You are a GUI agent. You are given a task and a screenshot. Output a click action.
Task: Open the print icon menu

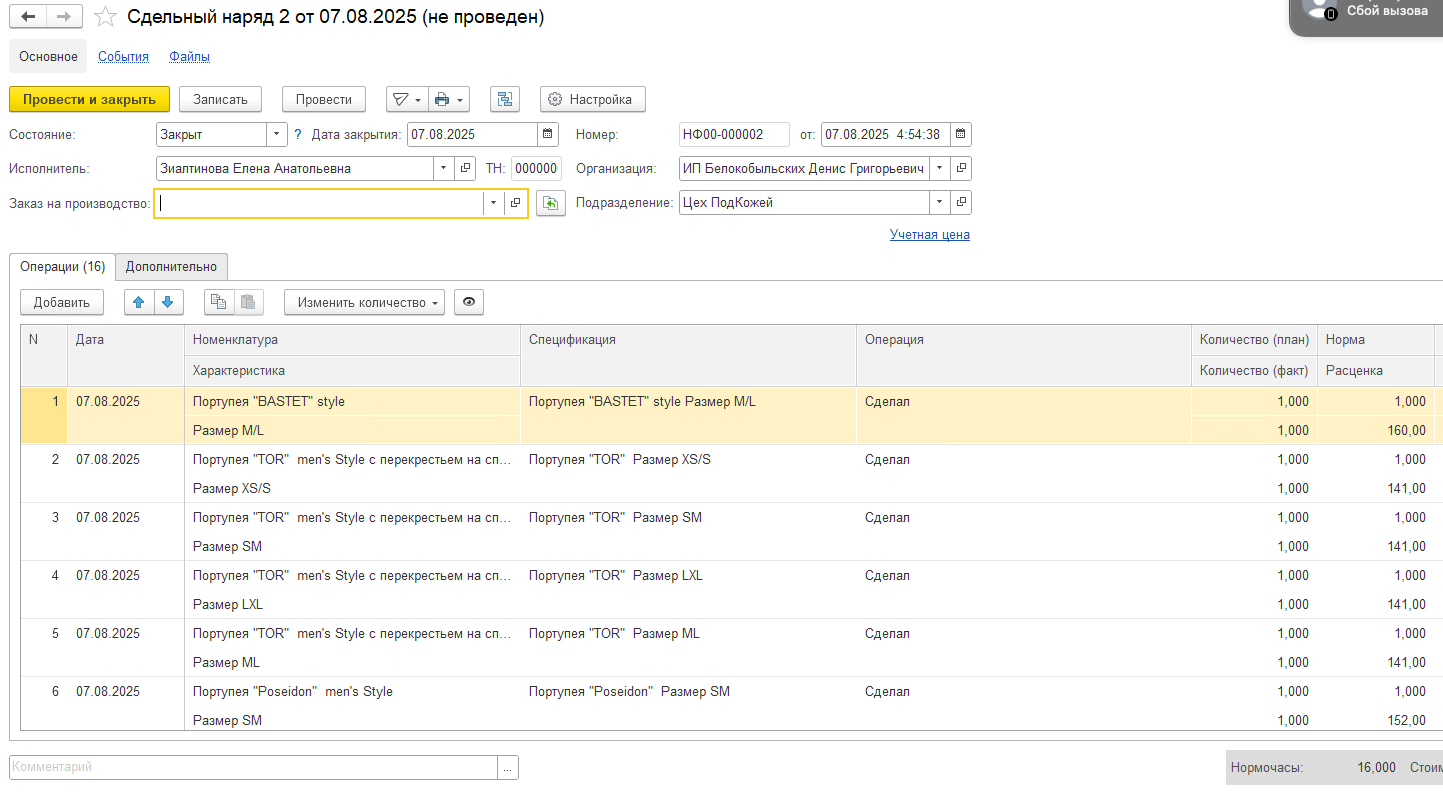click(448, 99)
